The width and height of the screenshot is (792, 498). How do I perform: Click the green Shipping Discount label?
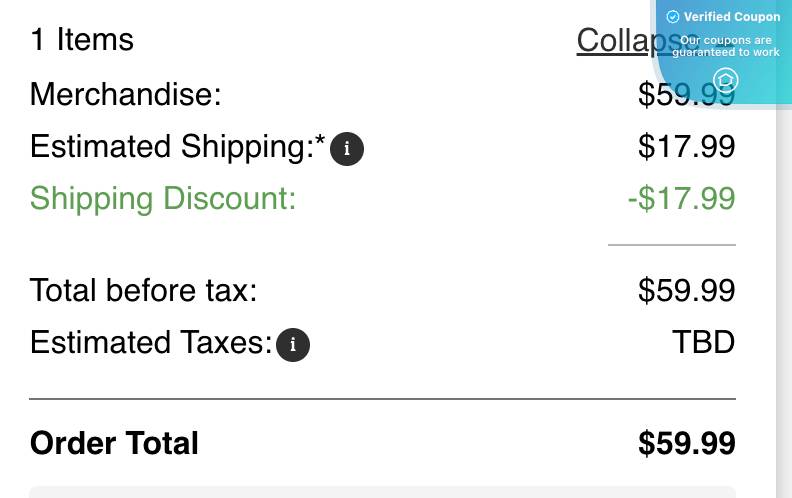[x=163, y=198]
